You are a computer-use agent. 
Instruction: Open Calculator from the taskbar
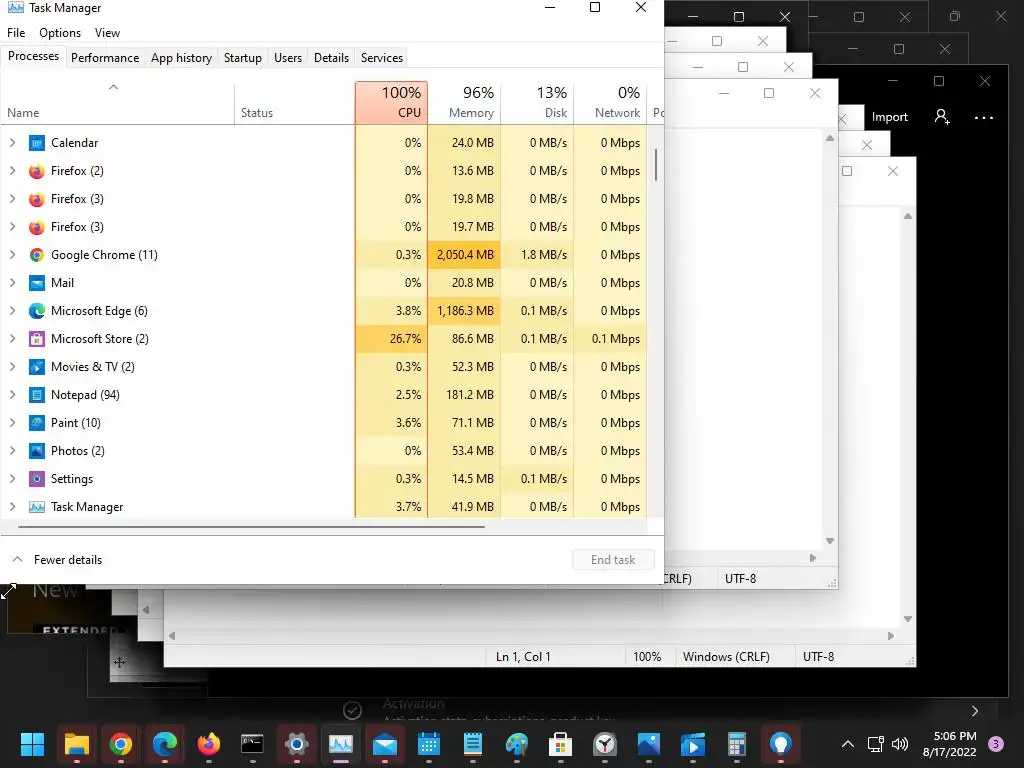737,744
